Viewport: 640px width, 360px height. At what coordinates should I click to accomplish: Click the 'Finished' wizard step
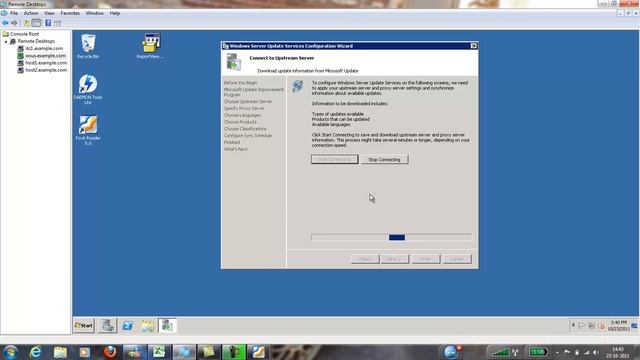tap(232, 142)
